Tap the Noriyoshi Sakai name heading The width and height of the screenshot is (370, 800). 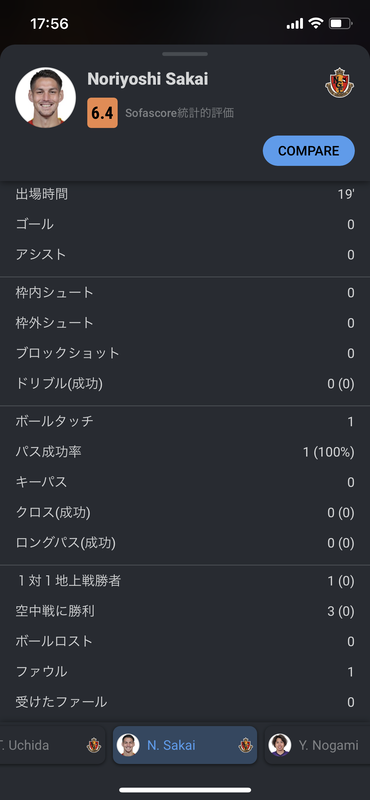coord(147,79)
